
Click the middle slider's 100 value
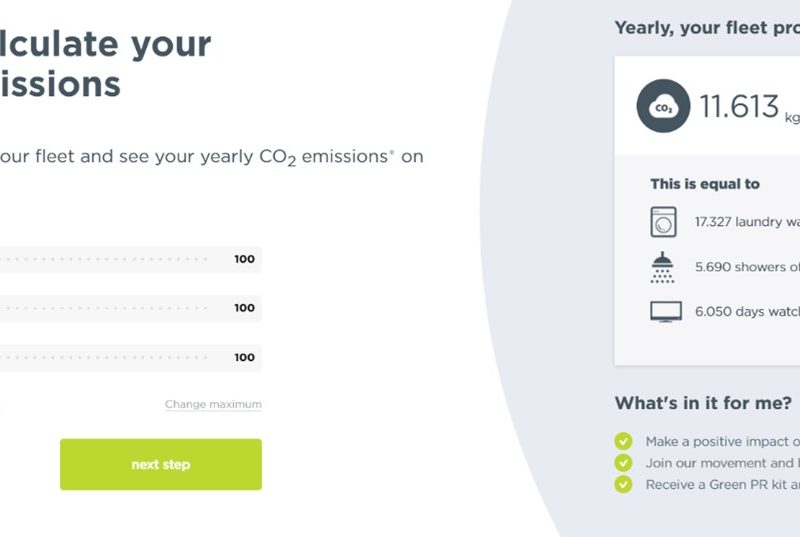point(244,308)
